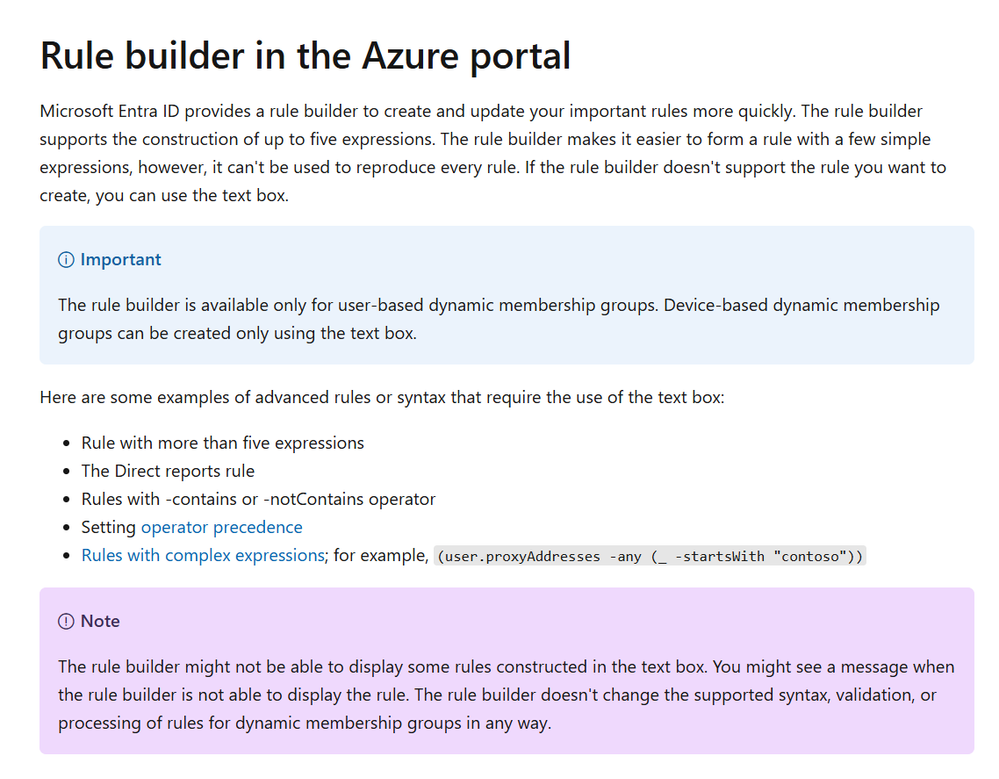Click the intro paragraph starting Microsoft Entra ID

493,154
